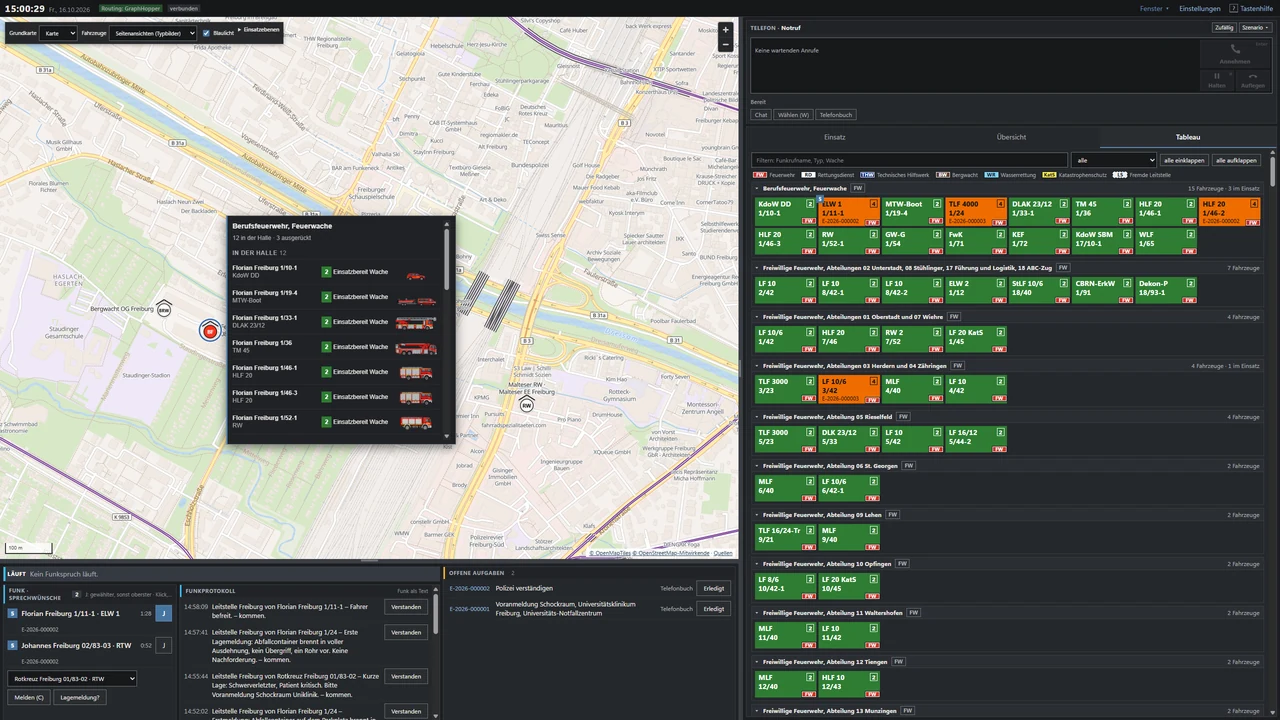Click Telefonbuch button under phone panel

[836, 115]
